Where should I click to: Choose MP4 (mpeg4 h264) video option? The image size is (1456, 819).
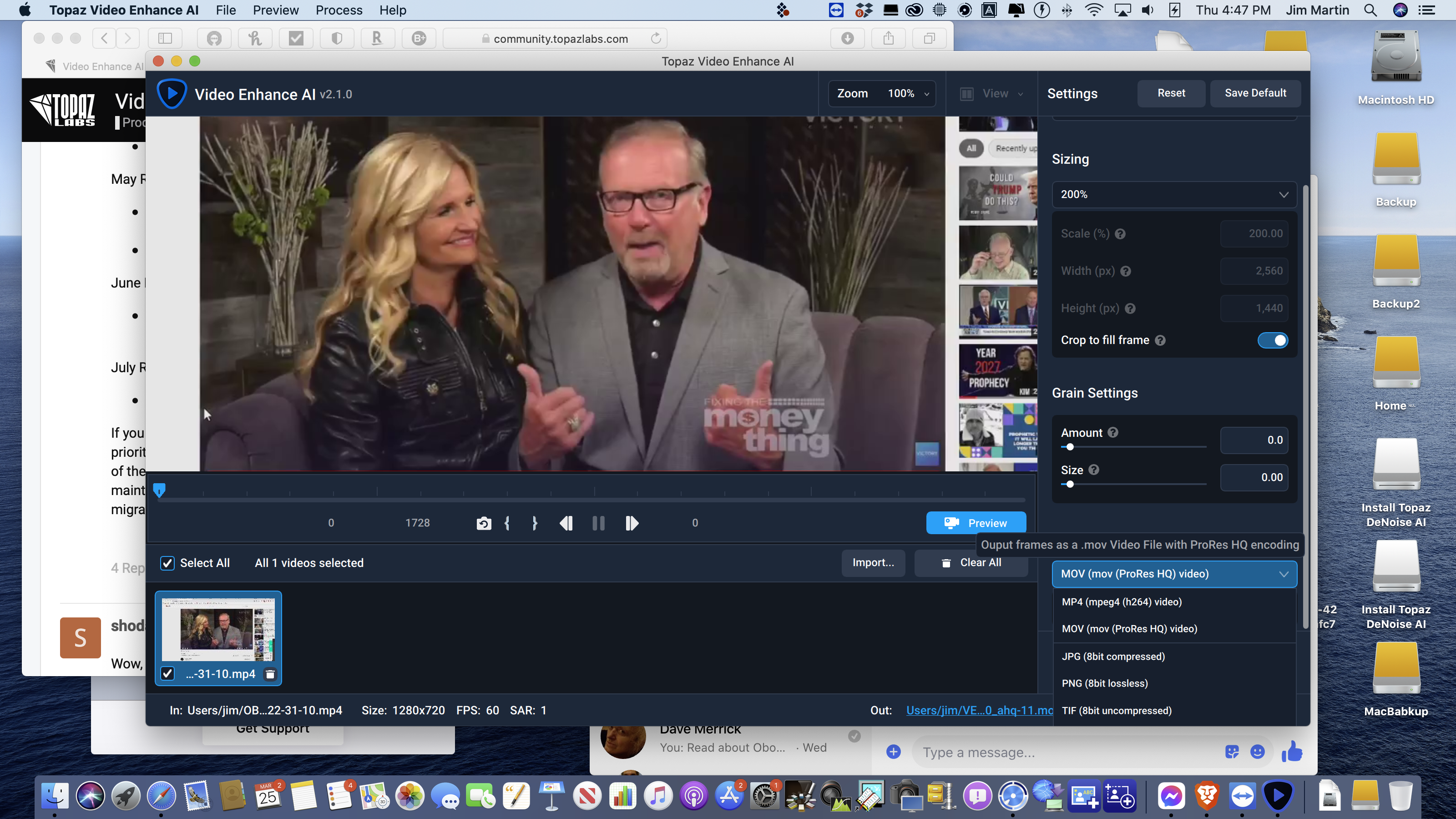click(1122, 602)
